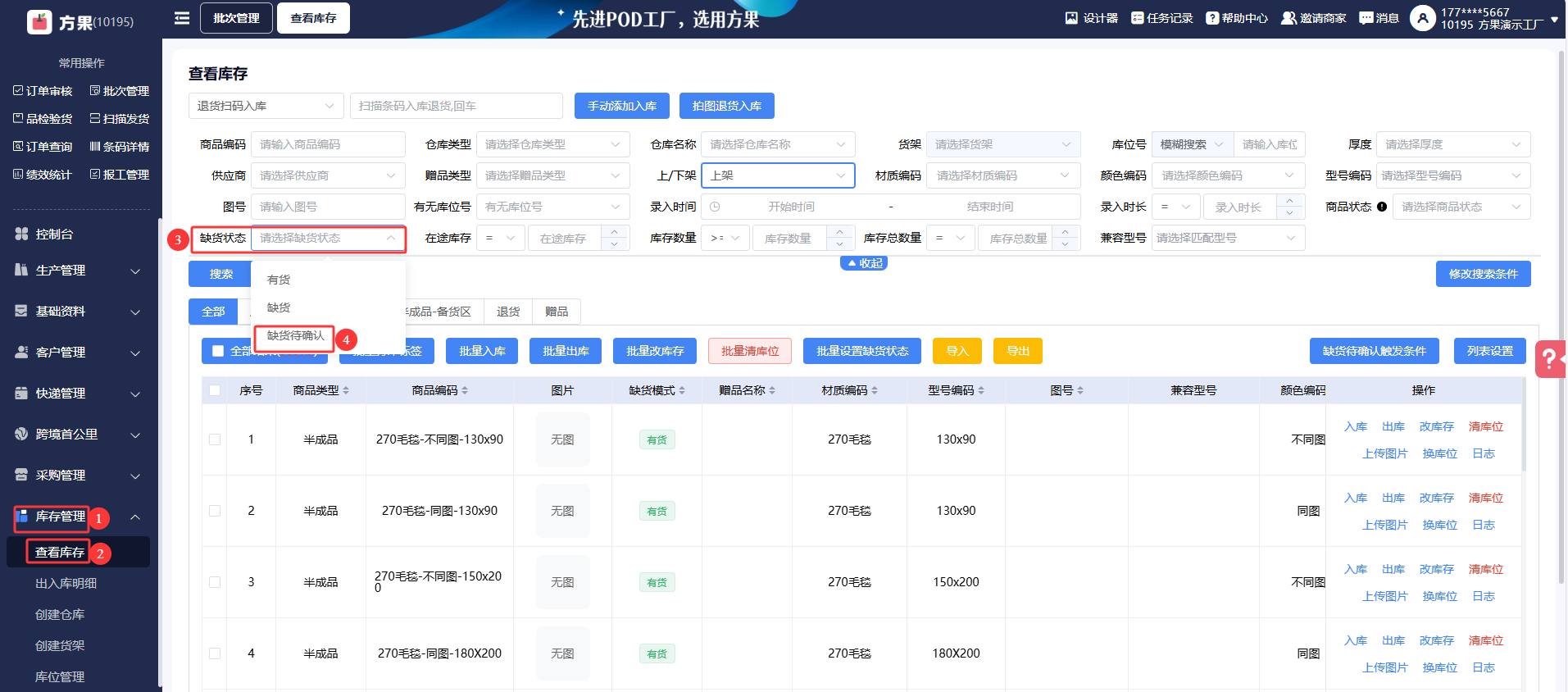This screenshot has height=692, width=1568.
Task: Click the clock icon in 录入时间 field
Action: pyautogui.click(x=715, y=207)
